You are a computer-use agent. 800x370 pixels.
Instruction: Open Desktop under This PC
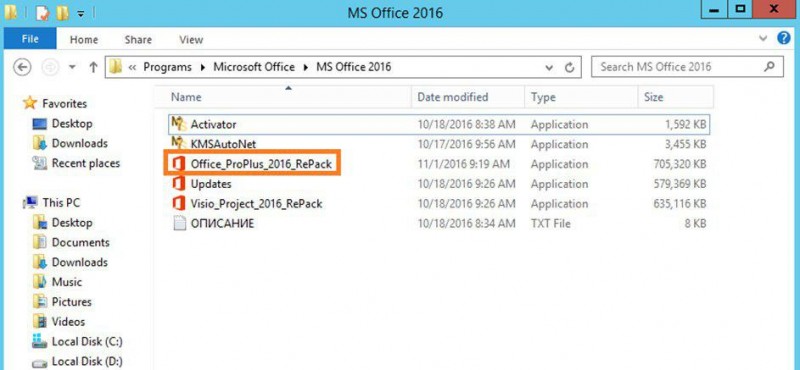point(72,223)
